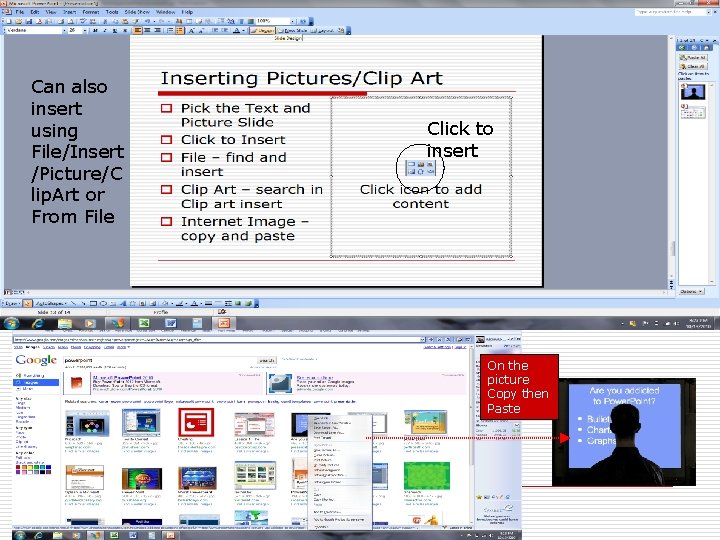Click the Decrease Font Size icon
The width and height of the screenshot is (720, 540).
pyautogui.click(x=201, y=30)
